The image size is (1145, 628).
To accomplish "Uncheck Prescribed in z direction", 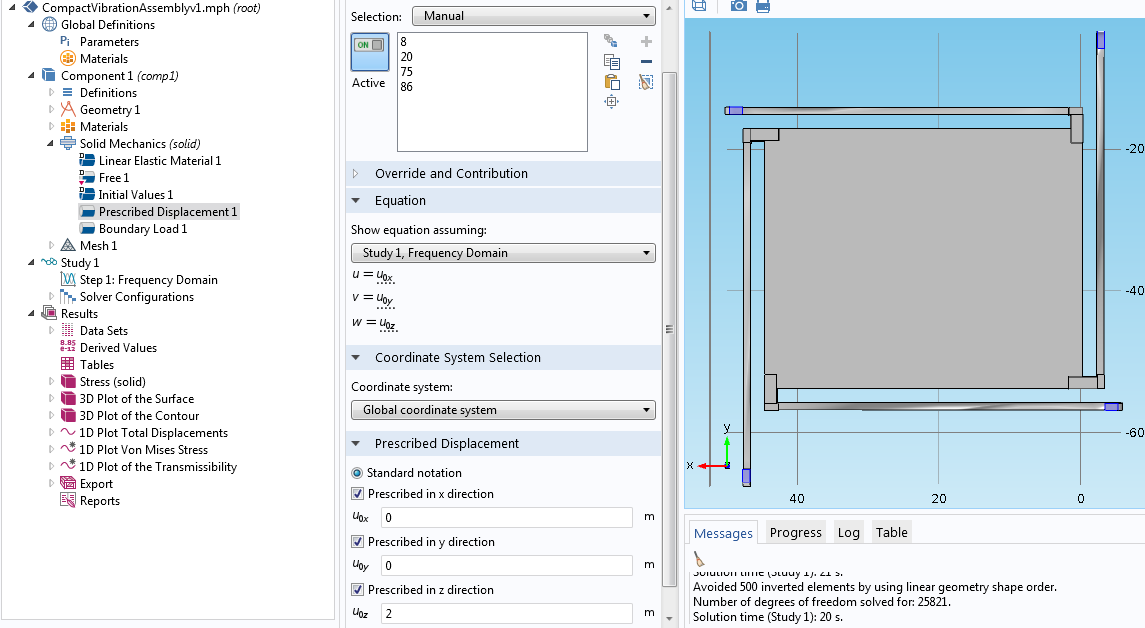I will pyautogui.click(x=358, y=590).
